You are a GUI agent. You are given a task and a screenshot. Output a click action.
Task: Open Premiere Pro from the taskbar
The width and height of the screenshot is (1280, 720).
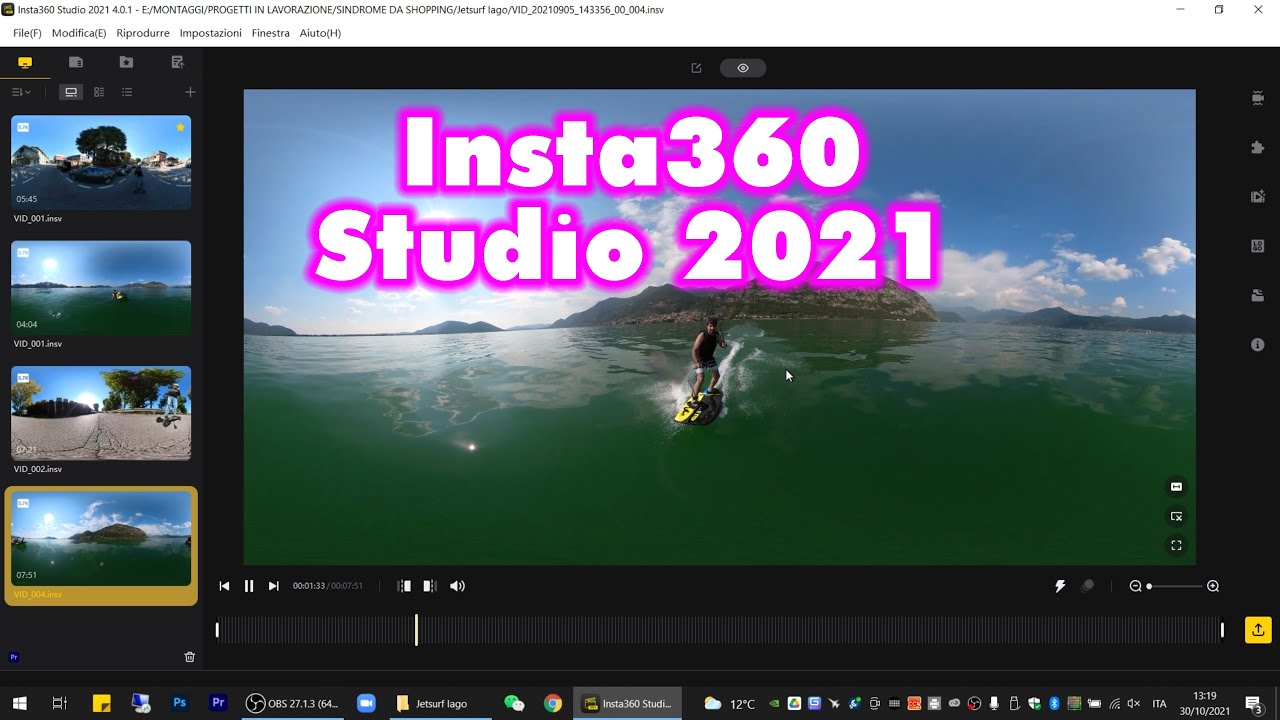point(218,703)
